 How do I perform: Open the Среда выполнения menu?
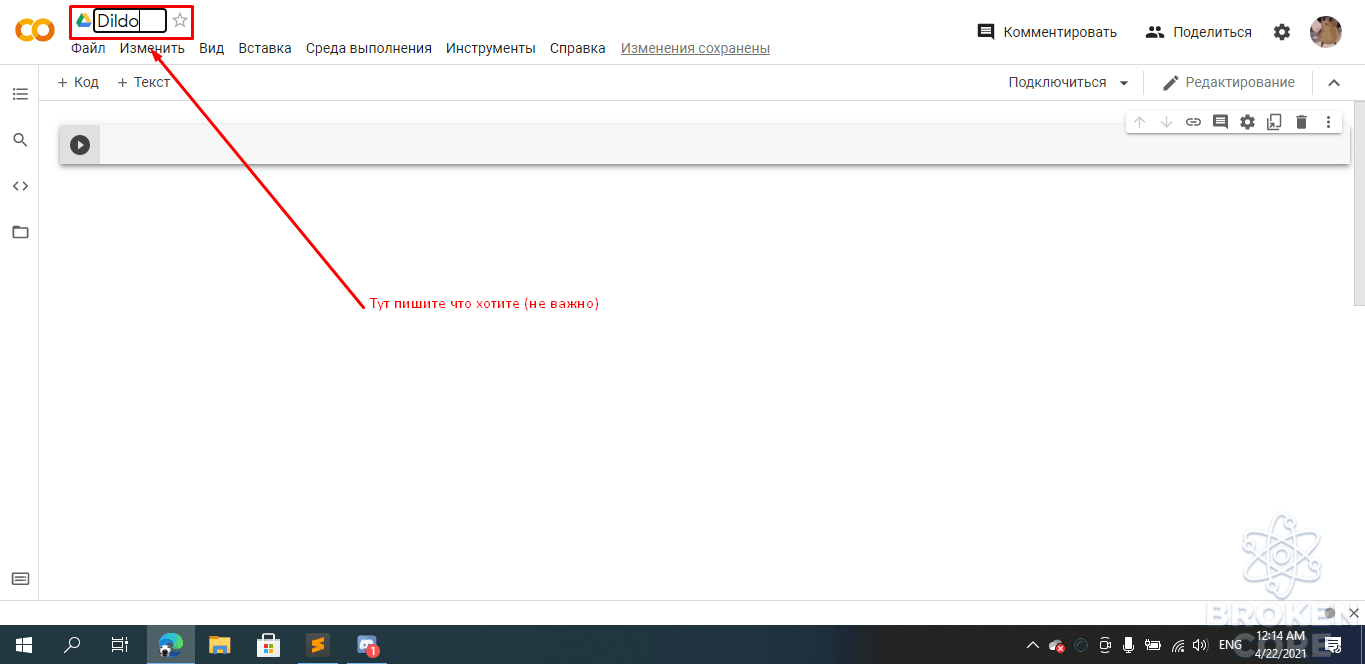(x=369, y=48)
